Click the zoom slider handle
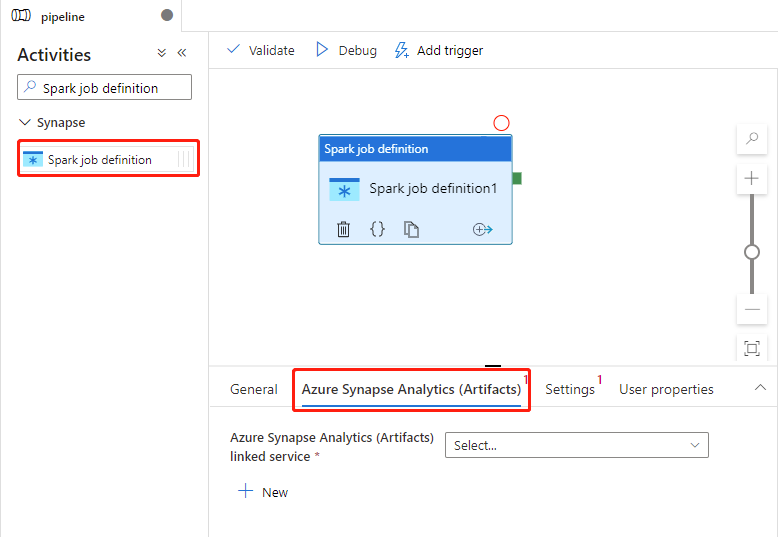Image resolution: width=778 pixels, height=537 pixels. [x=752, y=252]
